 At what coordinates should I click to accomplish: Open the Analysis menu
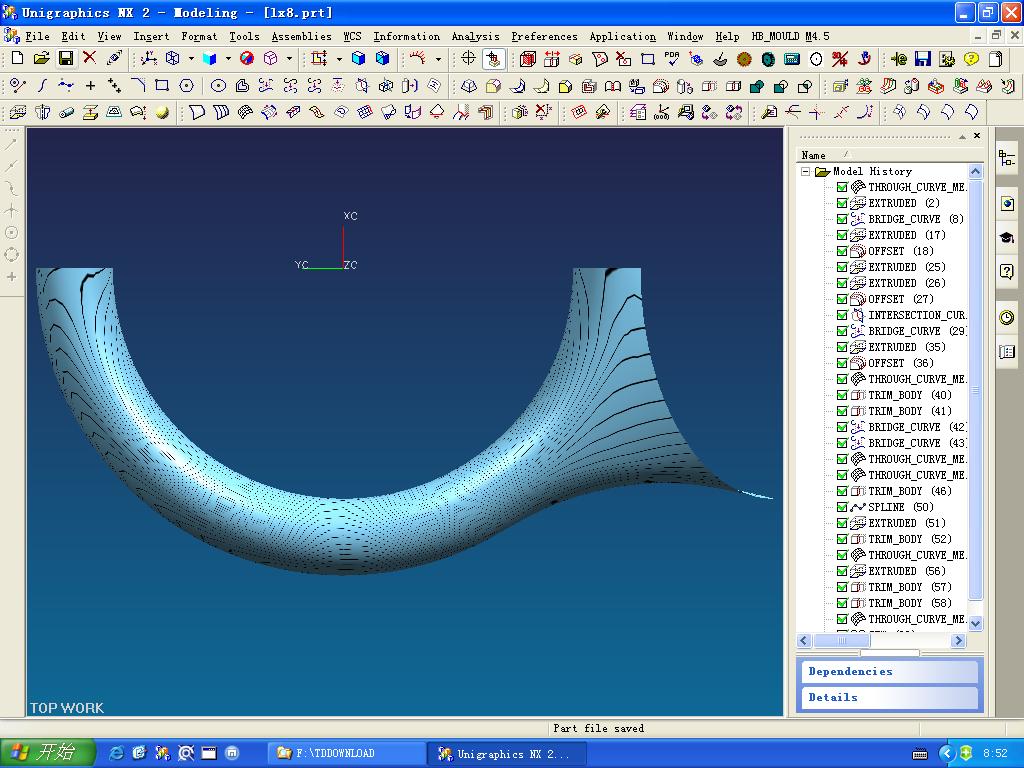click(x=475, y=36)
